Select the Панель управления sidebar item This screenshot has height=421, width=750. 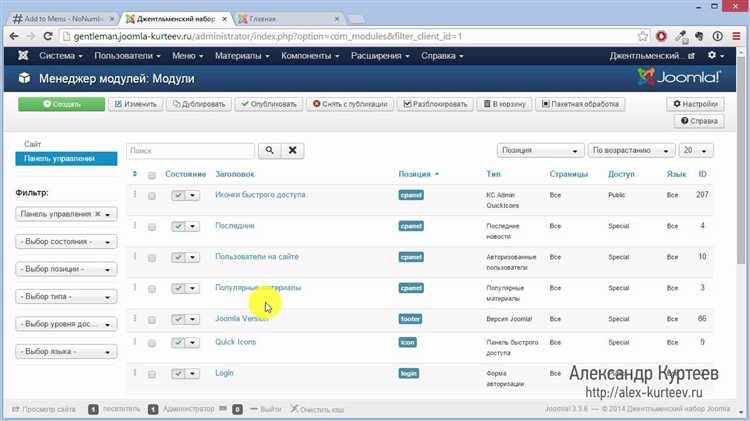coord(66,158)
